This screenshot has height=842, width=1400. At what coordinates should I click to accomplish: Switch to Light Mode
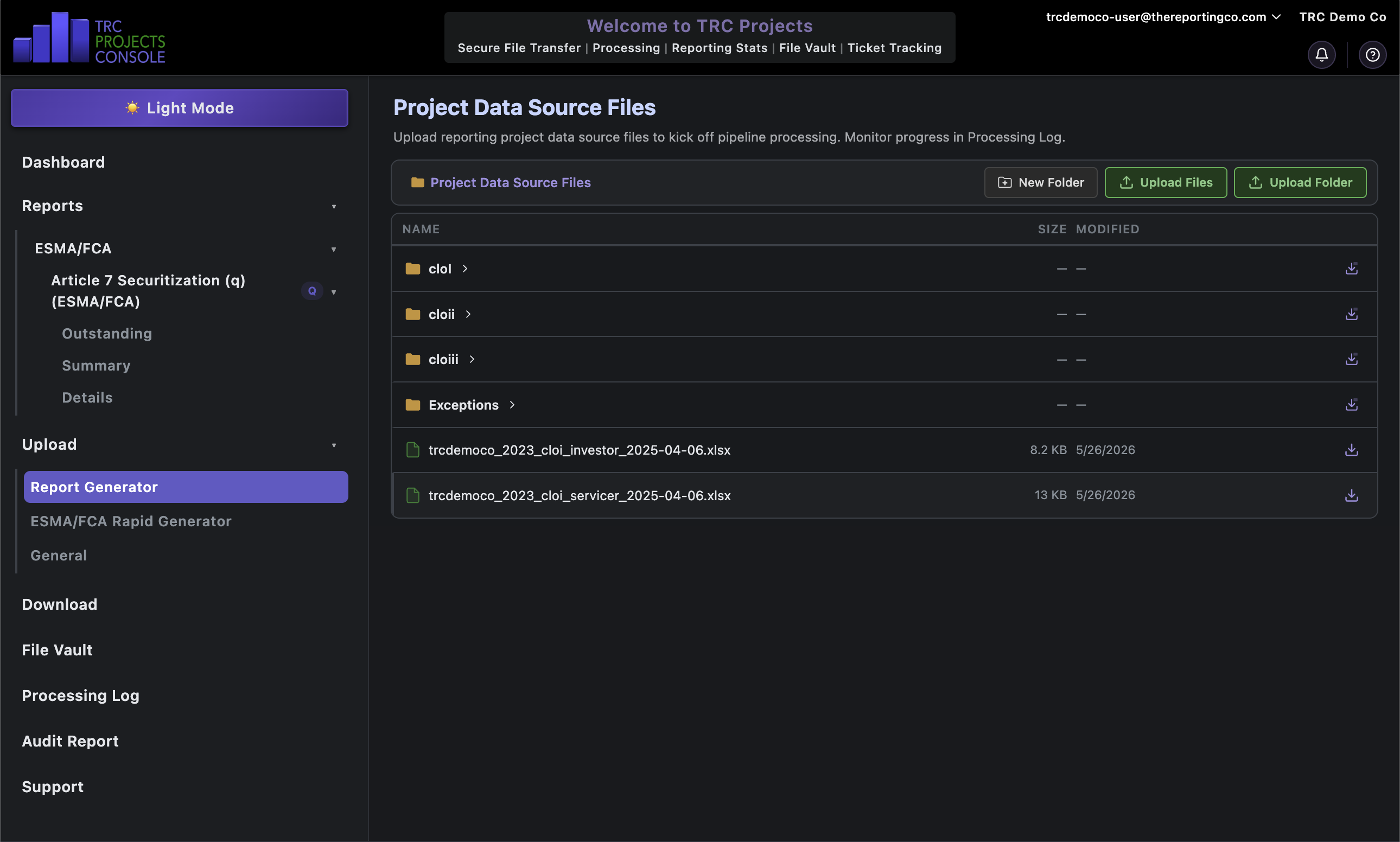pos(179,108)
